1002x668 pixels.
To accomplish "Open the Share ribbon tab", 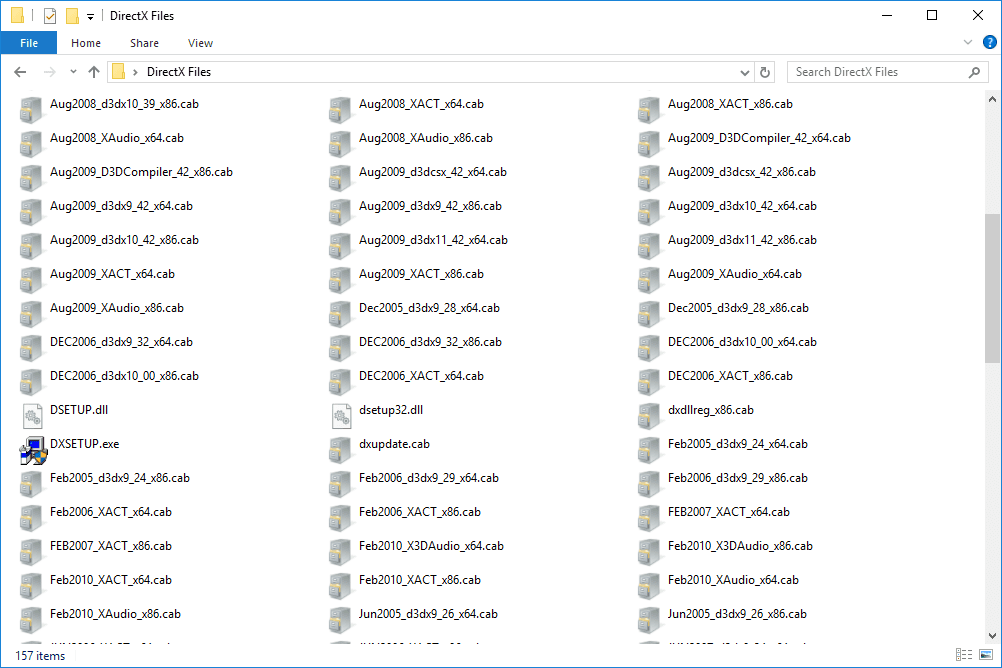I will click(144, 43).
